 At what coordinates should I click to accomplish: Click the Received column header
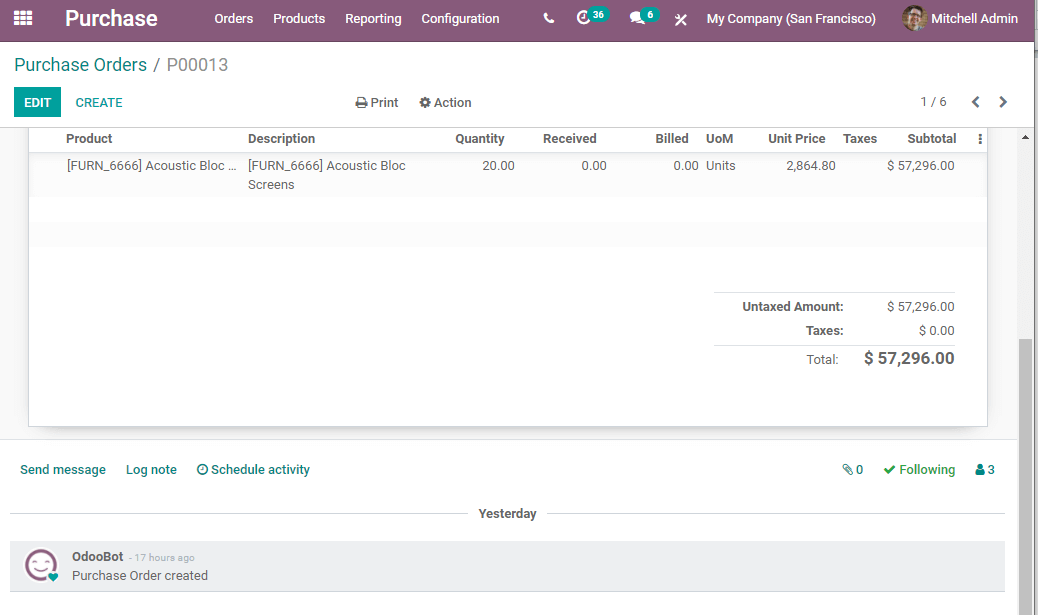570,139
